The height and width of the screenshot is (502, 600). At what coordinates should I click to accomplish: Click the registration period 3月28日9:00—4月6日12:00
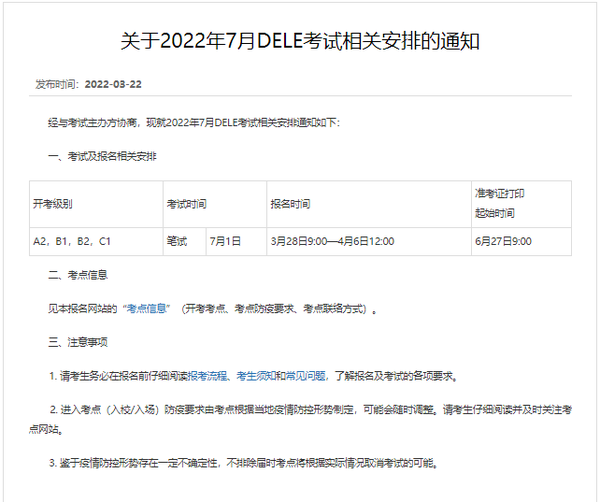pyautogui.click(x=369, y=241)
